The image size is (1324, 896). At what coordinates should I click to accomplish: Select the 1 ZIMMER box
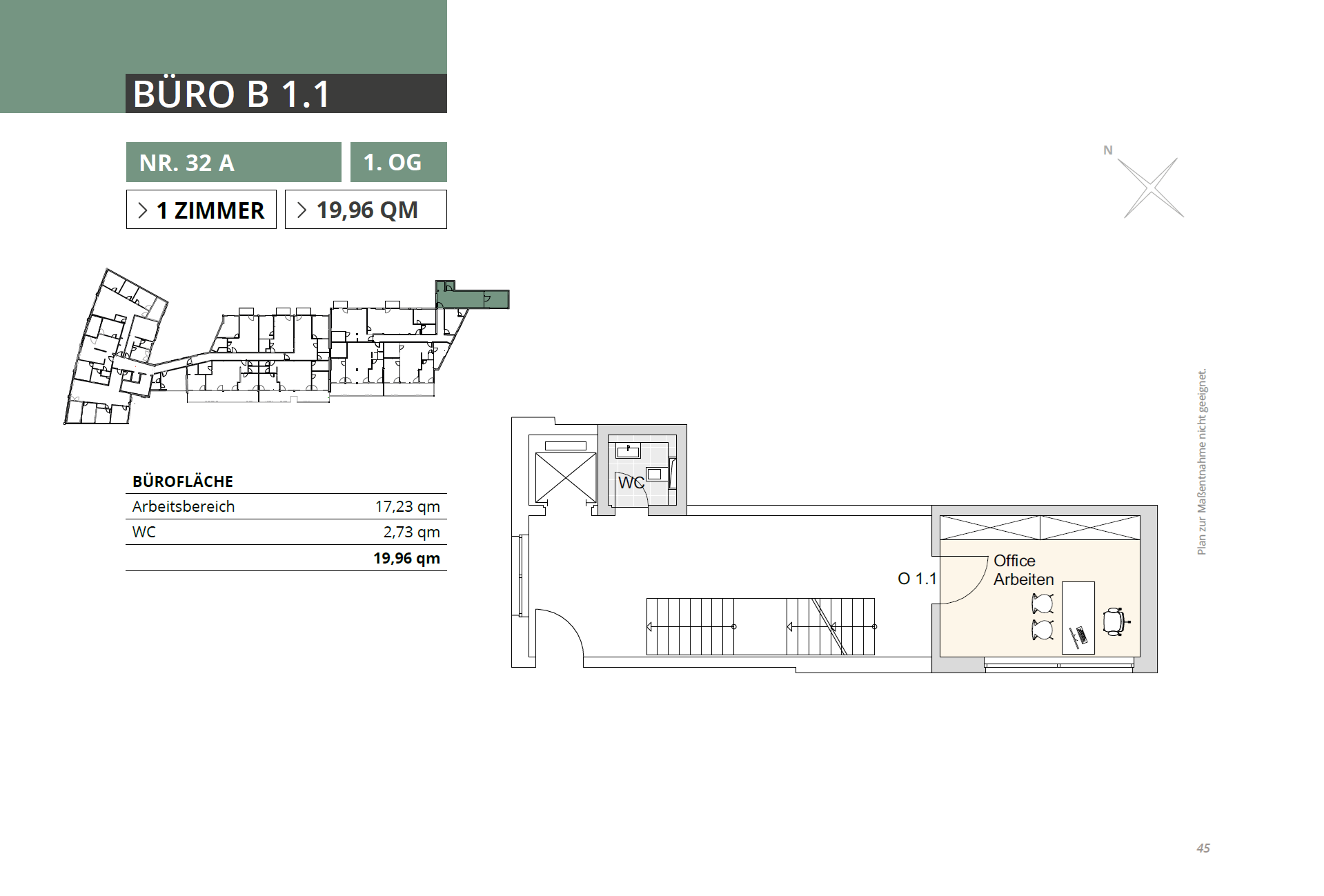pyautogui.click(x=201, y=210)
